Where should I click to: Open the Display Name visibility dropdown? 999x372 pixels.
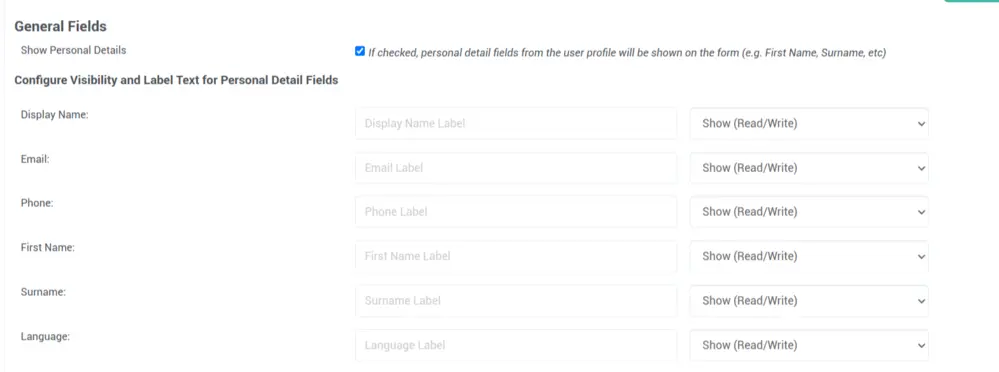[809, 124]
